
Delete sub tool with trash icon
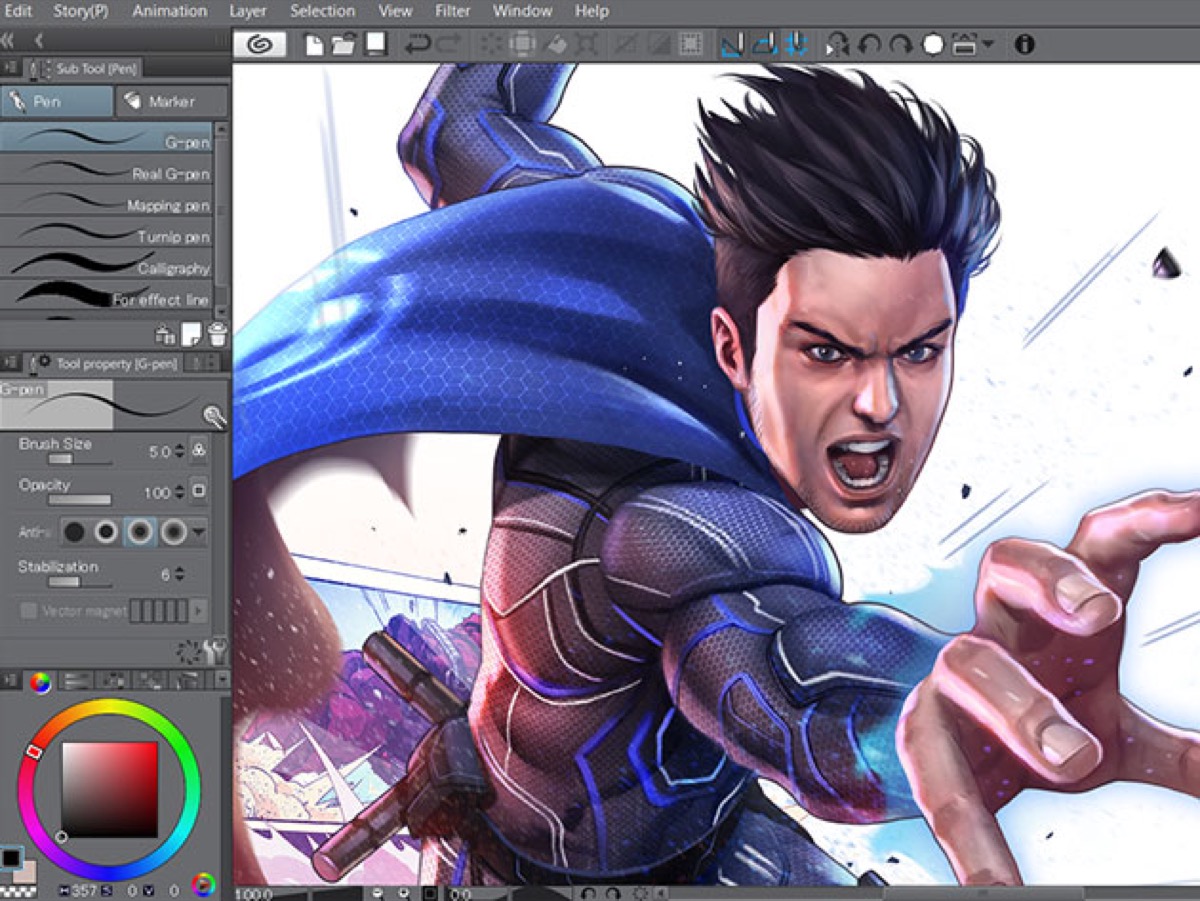[217, 335]
